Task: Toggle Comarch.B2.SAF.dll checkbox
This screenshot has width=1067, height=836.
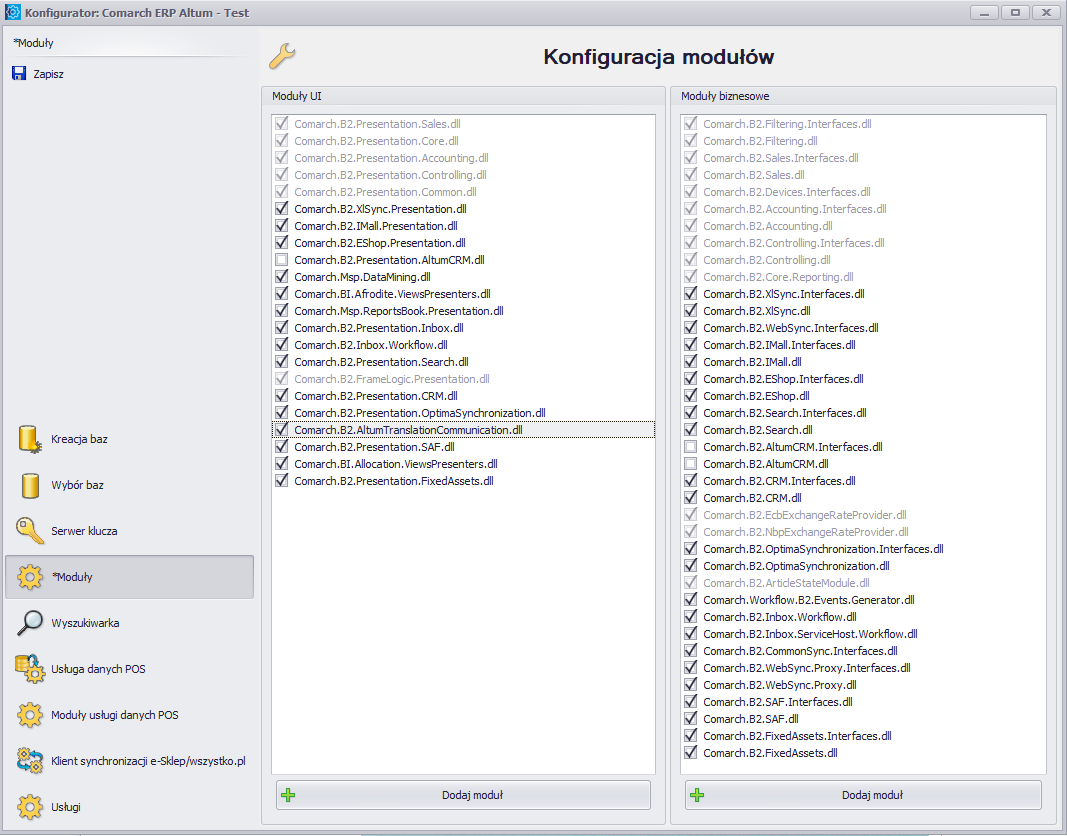Action: click(x=691, y=718)
